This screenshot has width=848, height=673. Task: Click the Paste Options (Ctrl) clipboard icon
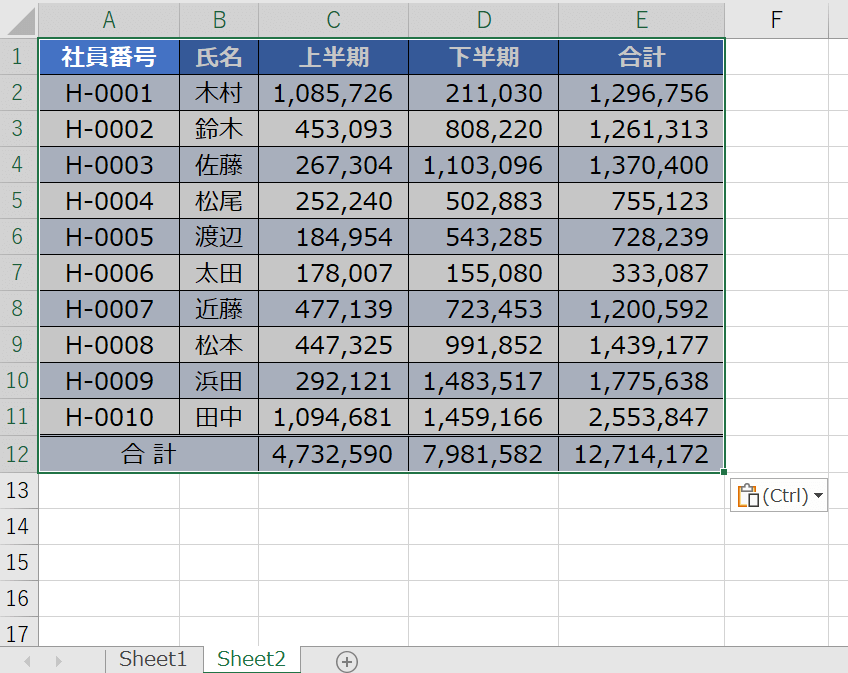tap(747, 495)
